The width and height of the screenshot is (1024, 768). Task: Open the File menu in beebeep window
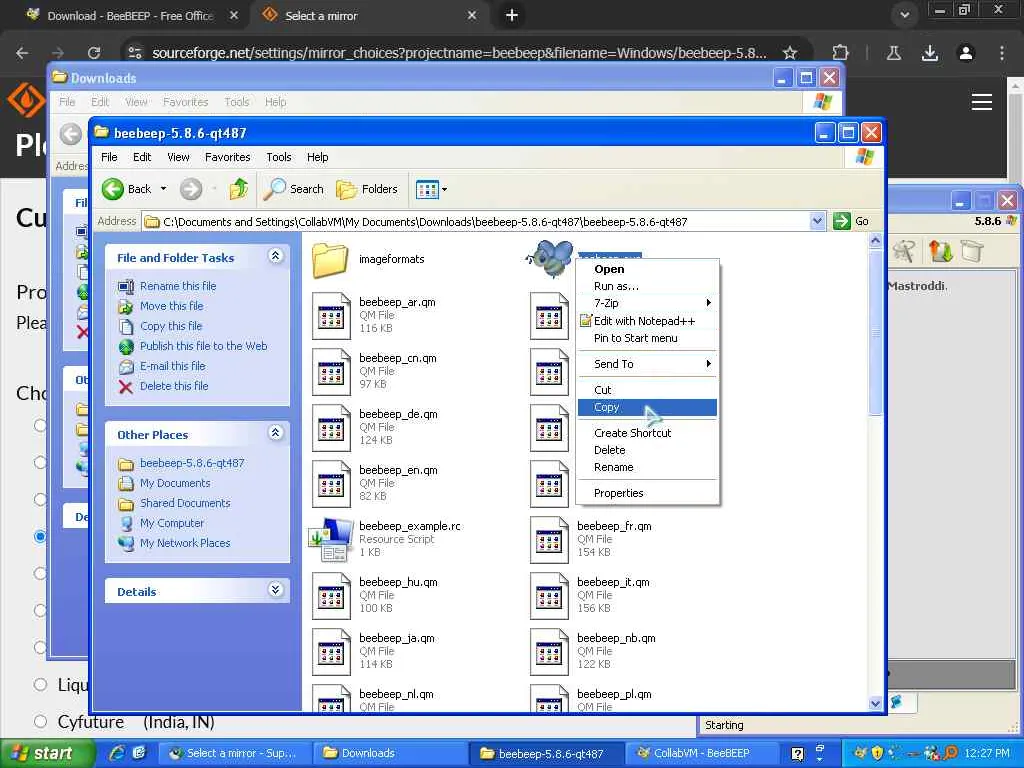coord(109,157)
